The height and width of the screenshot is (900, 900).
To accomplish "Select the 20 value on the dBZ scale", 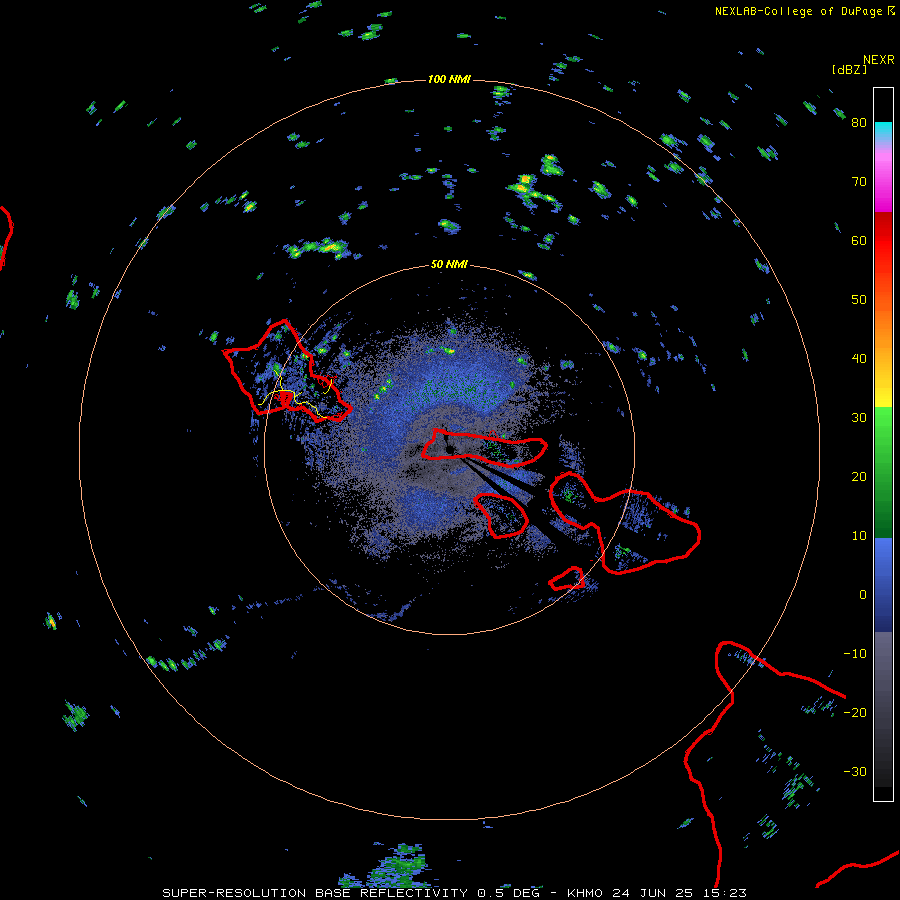I will (859, 477).
